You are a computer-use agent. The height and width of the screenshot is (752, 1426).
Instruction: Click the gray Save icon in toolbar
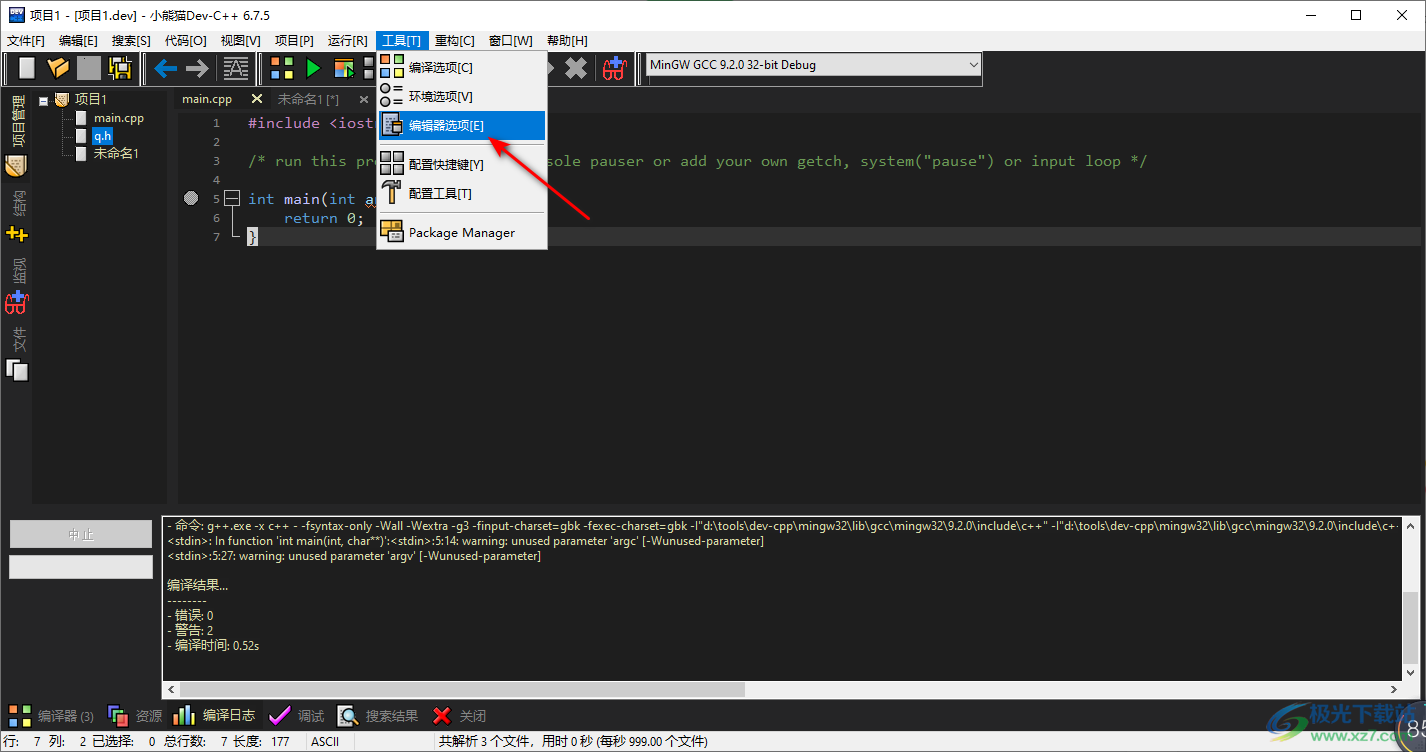89,68
